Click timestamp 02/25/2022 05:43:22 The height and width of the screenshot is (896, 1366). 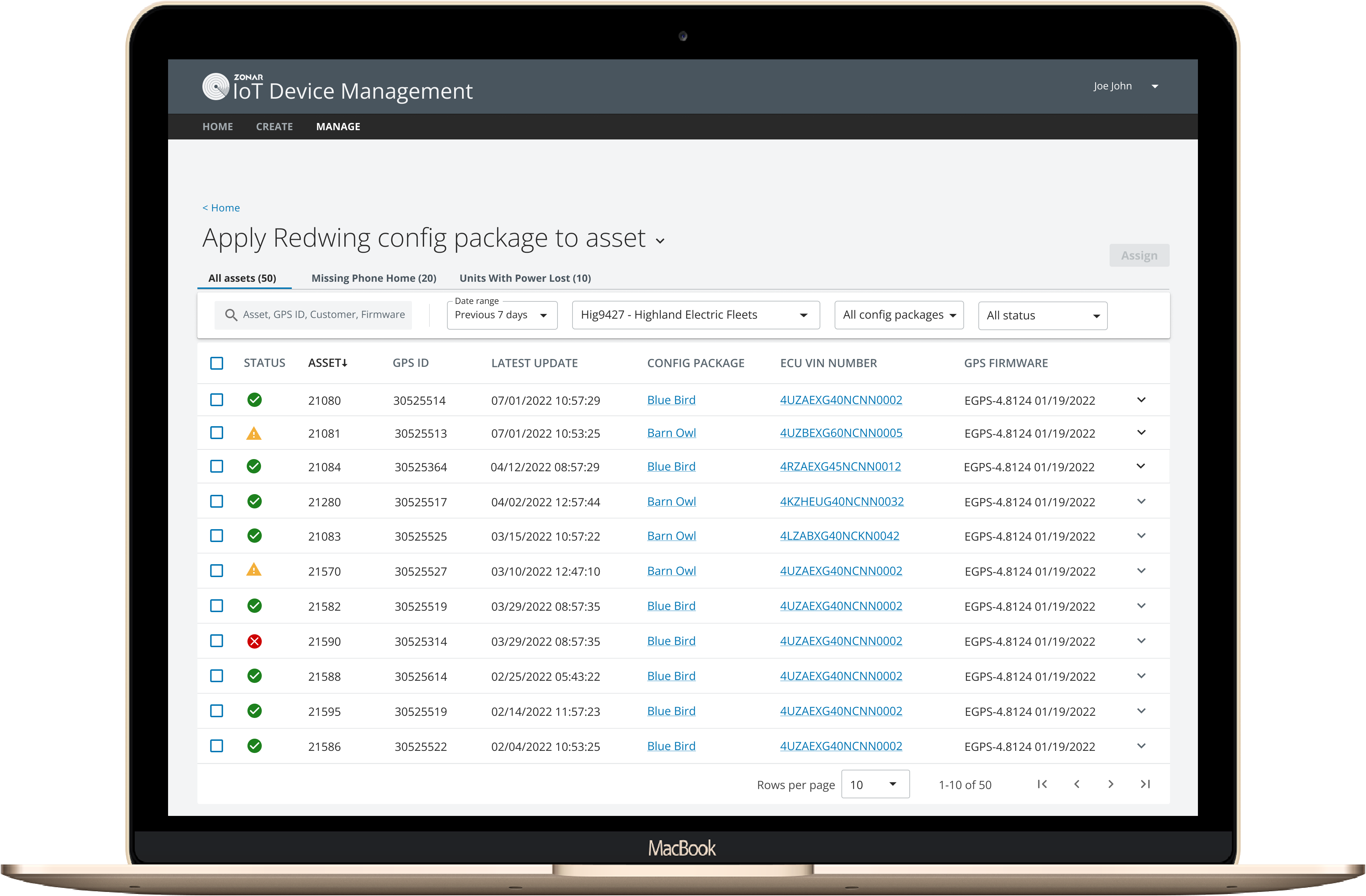[545, 677]
